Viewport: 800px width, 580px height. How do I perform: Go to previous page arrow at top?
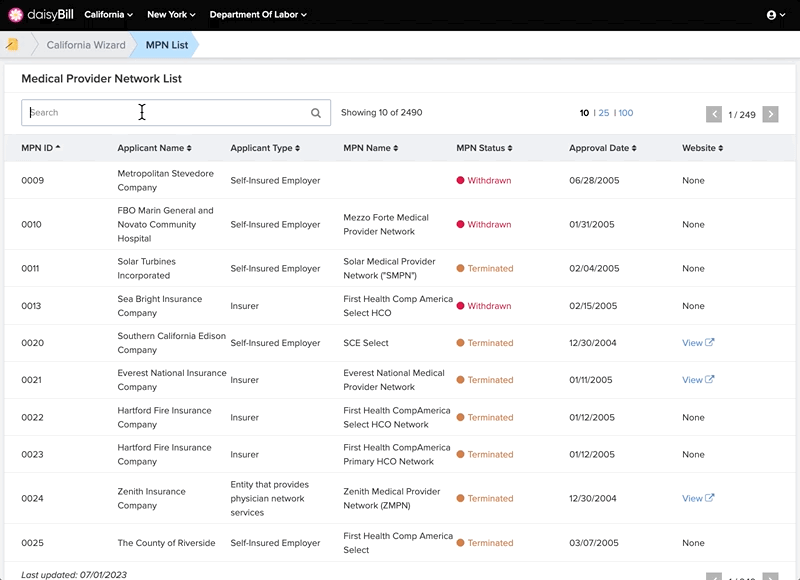point(714,114)
